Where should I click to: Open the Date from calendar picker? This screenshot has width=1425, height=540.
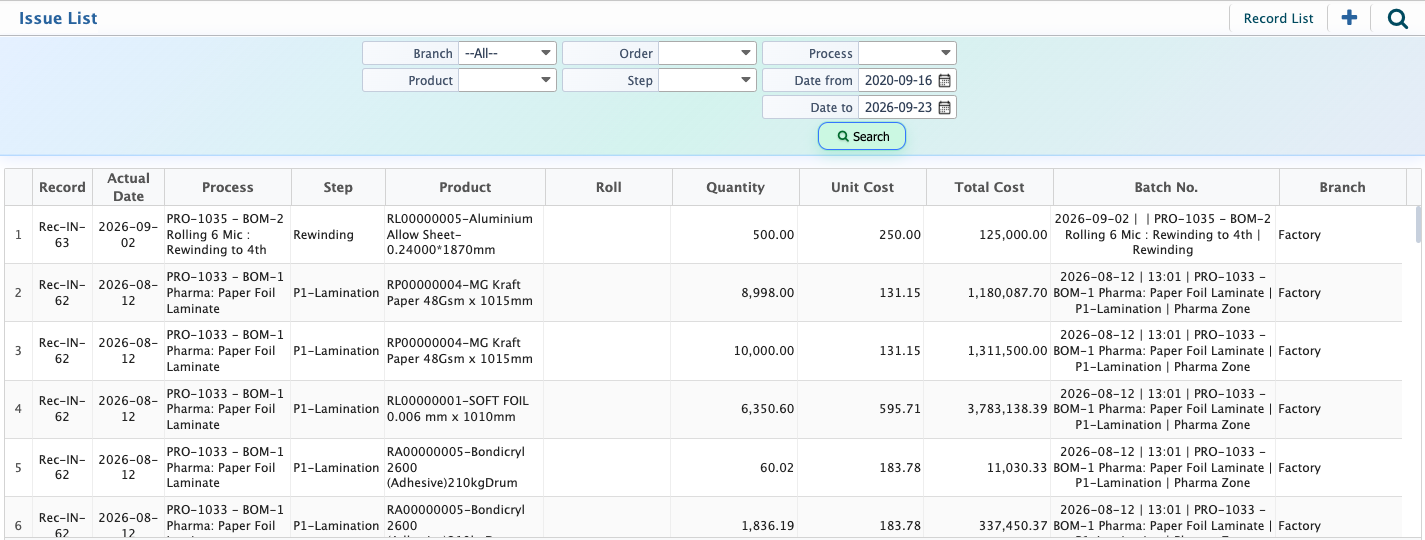tap(944, 80)
